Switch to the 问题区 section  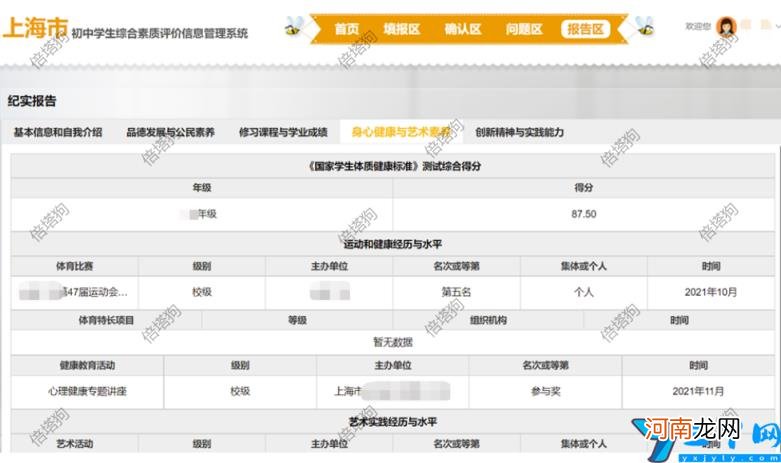pyautogui.click(x=524, y=29)
